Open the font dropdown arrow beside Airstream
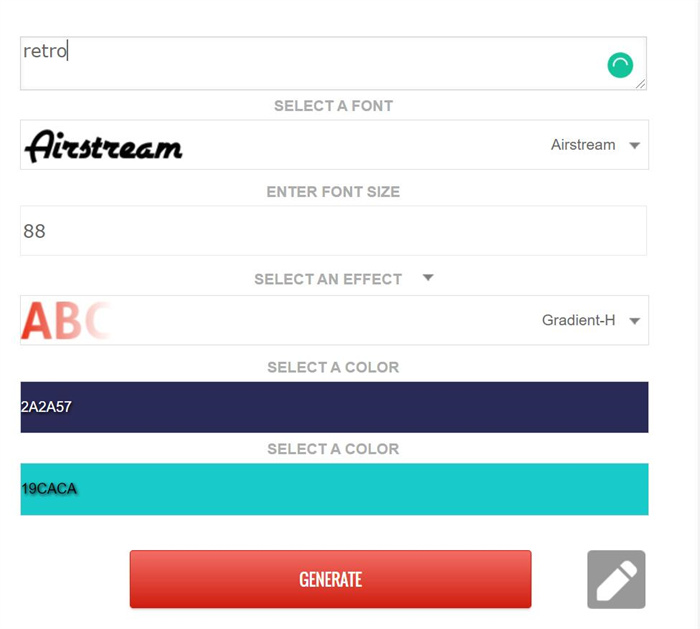Viewport: 700px width, 629px height. point(634,145)
